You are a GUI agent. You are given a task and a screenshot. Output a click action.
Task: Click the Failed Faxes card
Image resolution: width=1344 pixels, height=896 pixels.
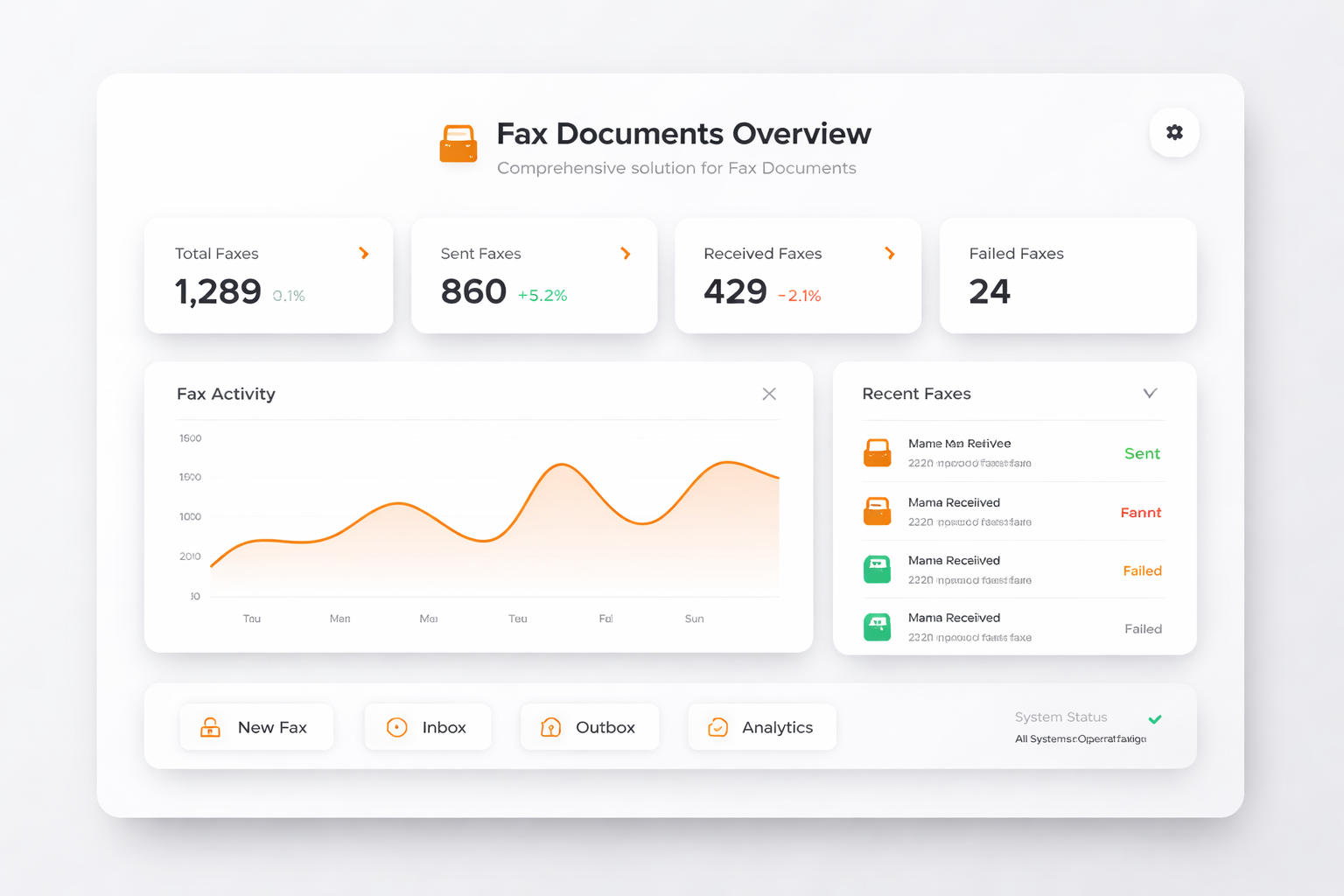1067,276
